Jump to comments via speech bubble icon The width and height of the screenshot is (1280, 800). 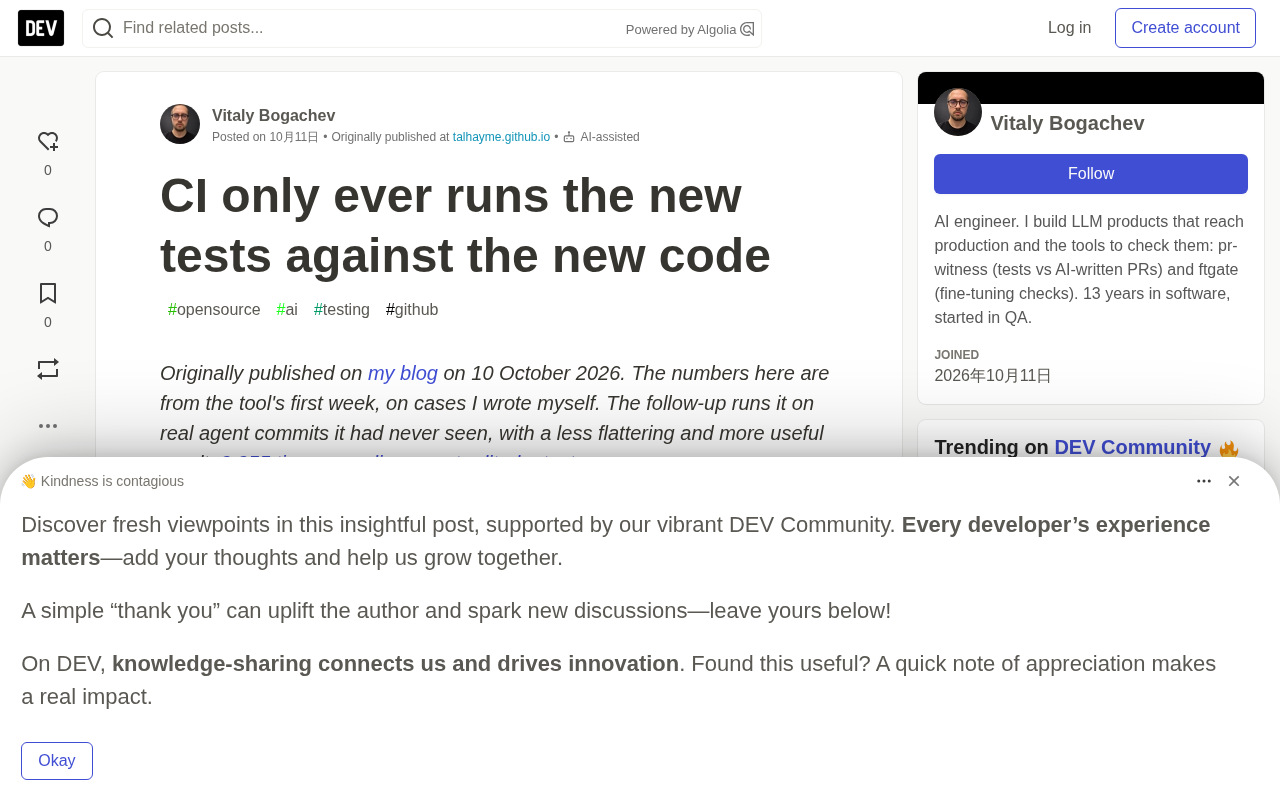click(48, 218)
